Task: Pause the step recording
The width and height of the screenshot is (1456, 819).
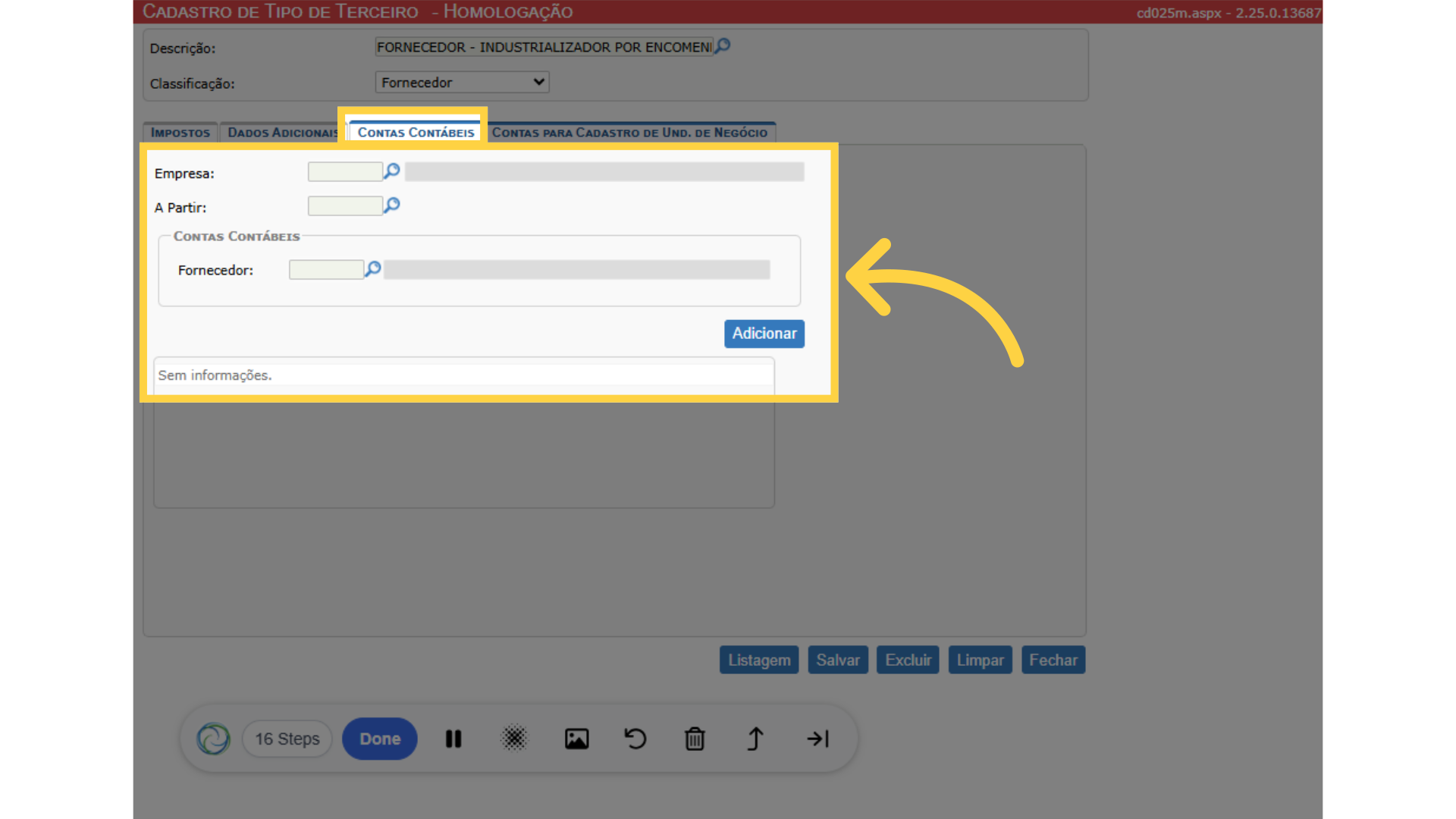Action: [453, 739]
